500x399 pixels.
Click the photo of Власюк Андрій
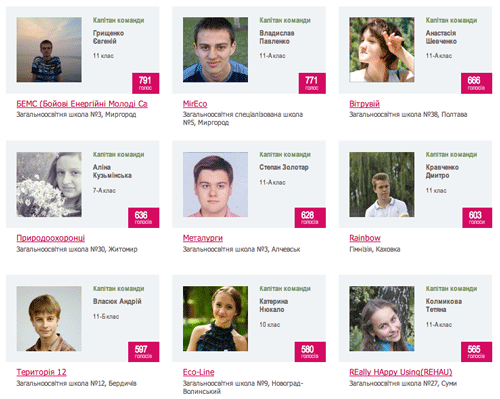pyautogui.click(x=49, y=318)
